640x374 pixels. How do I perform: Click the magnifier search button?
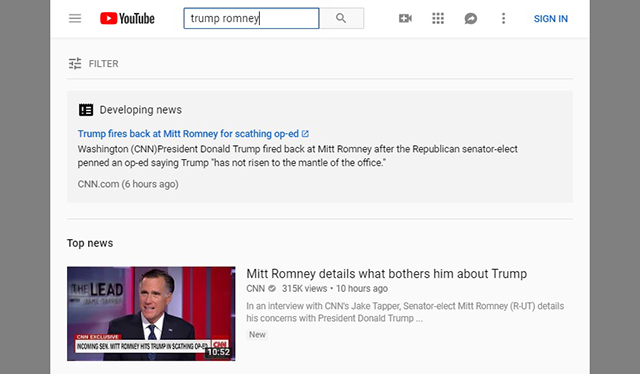point(342,18)
